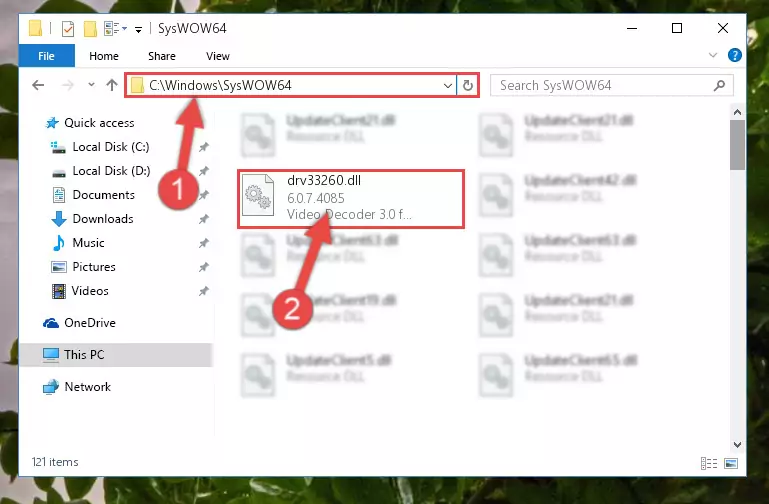The height and width of the screenshot is (504, 769).
Task: Maximize the SysWOW64 window
Action: coord(677,28)
